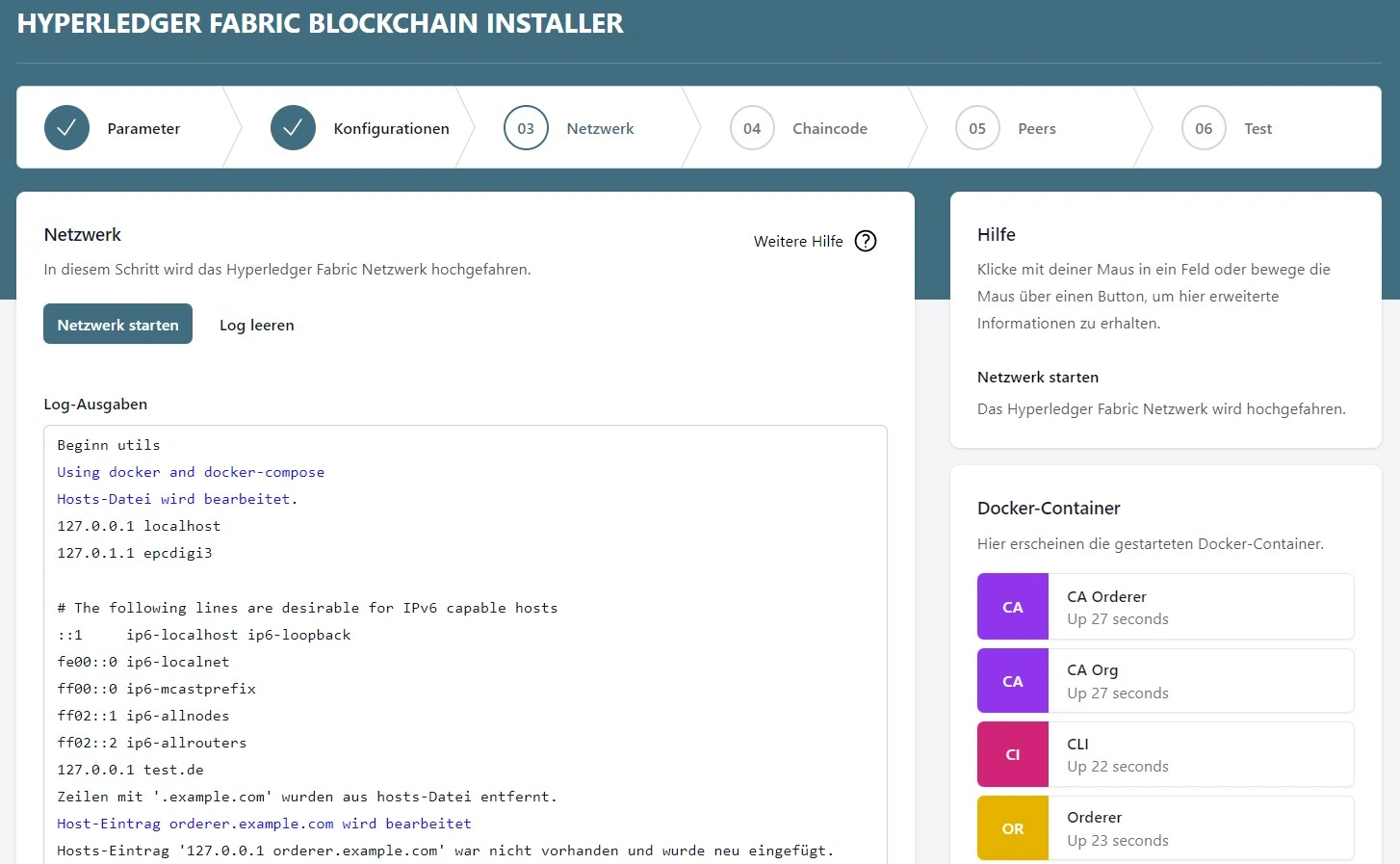Click the Parameter step checkmark icon

66,128
